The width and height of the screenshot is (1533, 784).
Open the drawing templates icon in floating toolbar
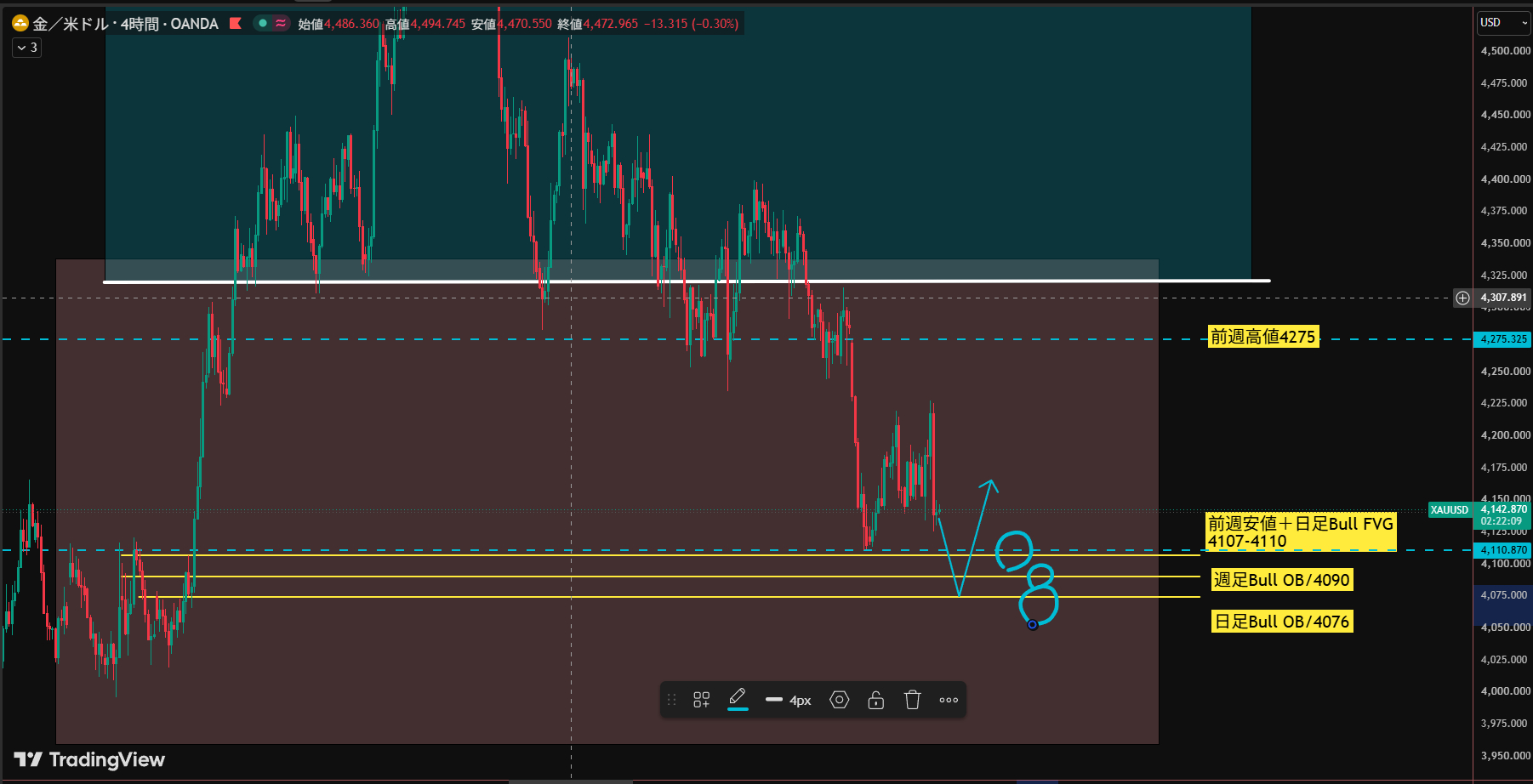click(x=701, y=700)
